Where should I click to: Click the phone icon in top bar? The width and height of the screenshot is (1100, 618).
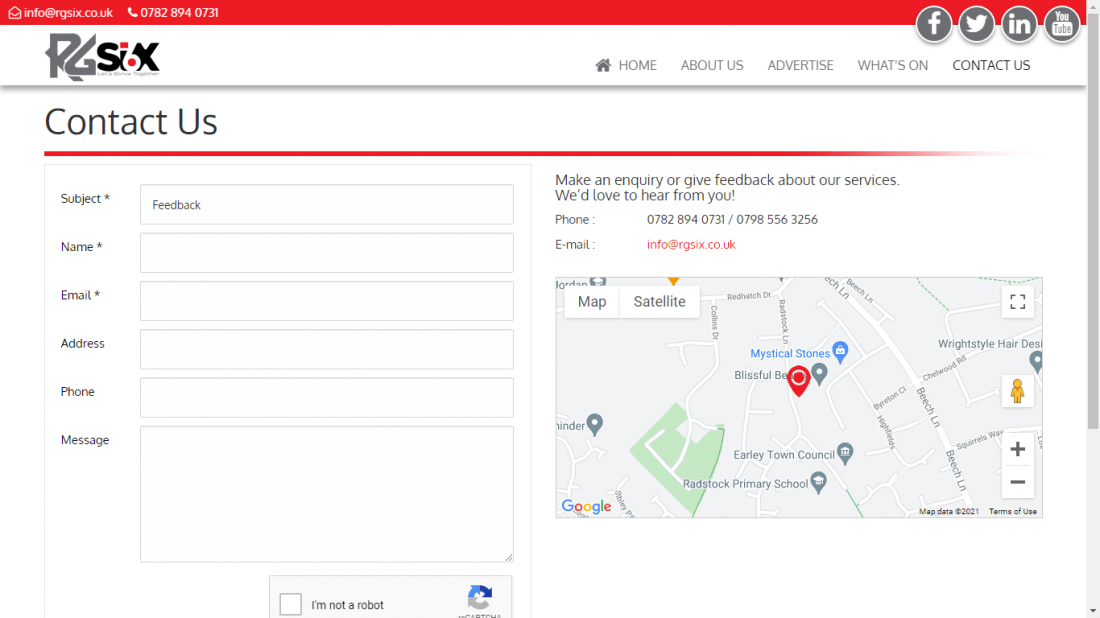coord(133,13)
